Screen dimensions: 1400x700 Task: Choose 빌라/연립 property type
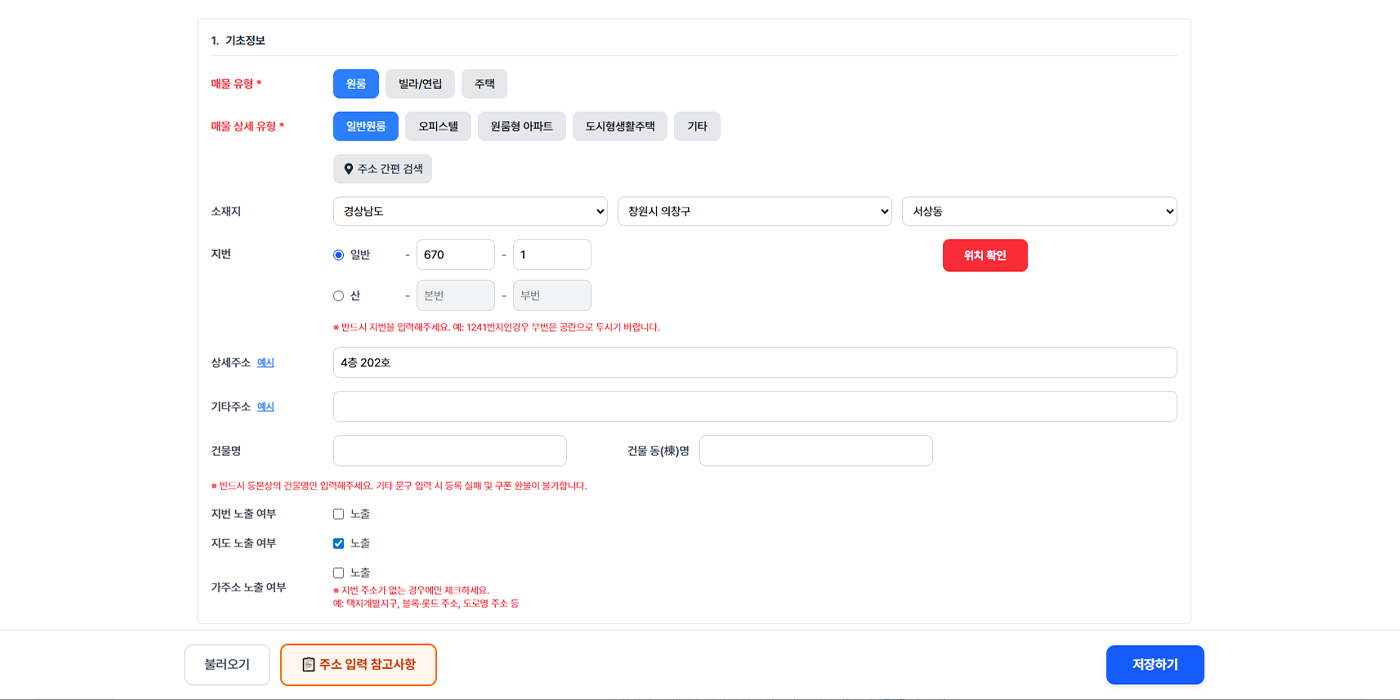[x=420, y=84]
